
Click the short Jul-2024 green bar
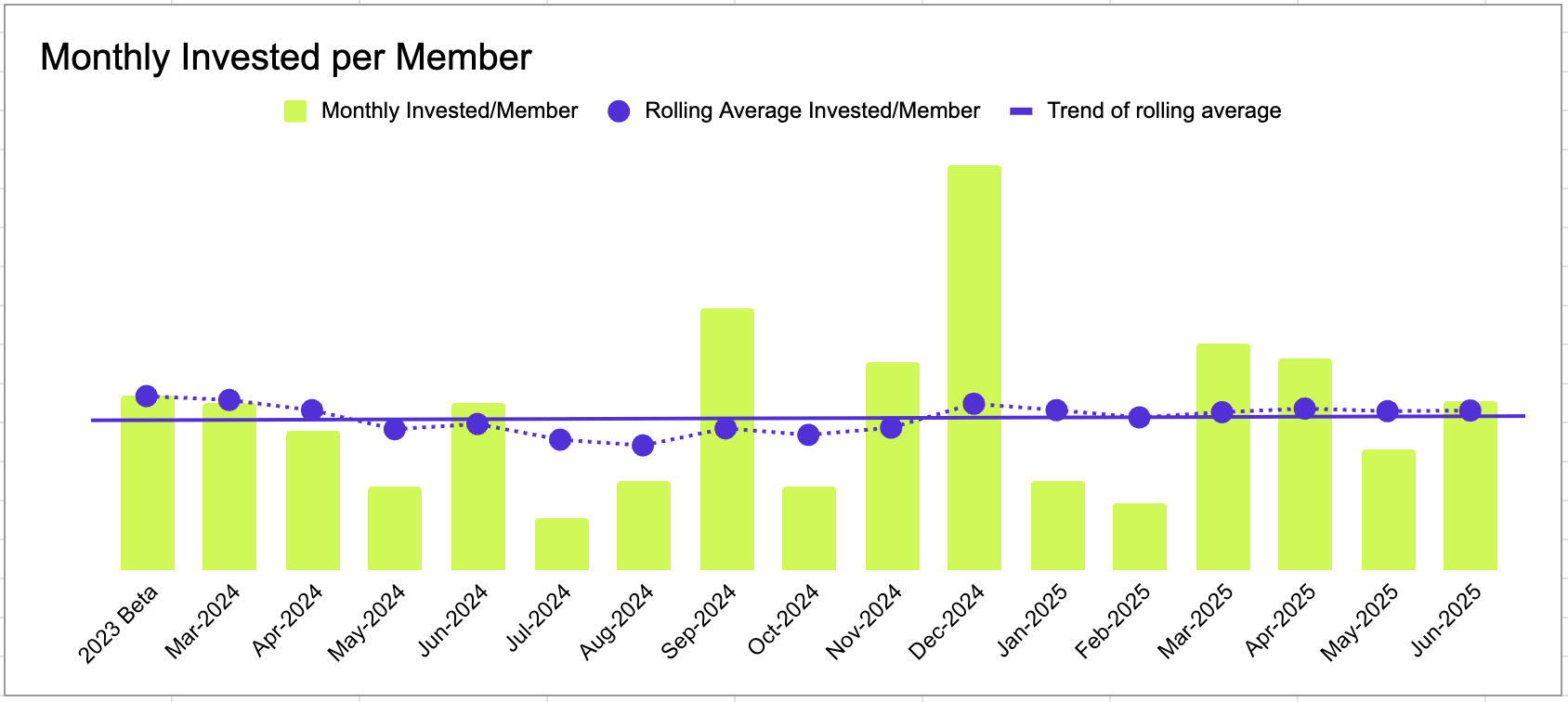pyautogui.click(x=562, y=544)
